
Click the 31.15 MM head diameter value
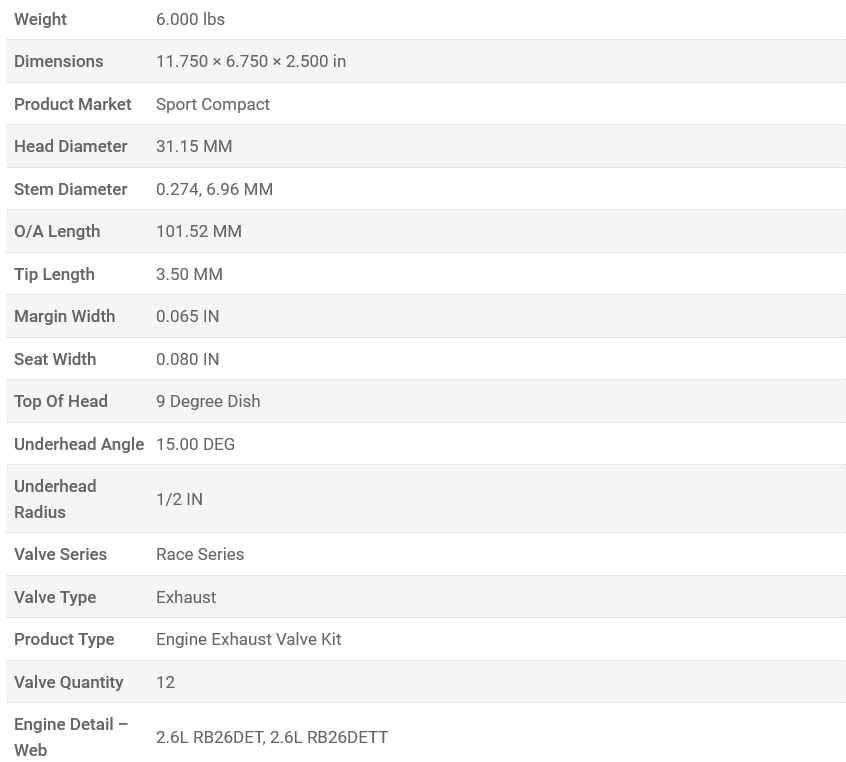coord(194,146)
